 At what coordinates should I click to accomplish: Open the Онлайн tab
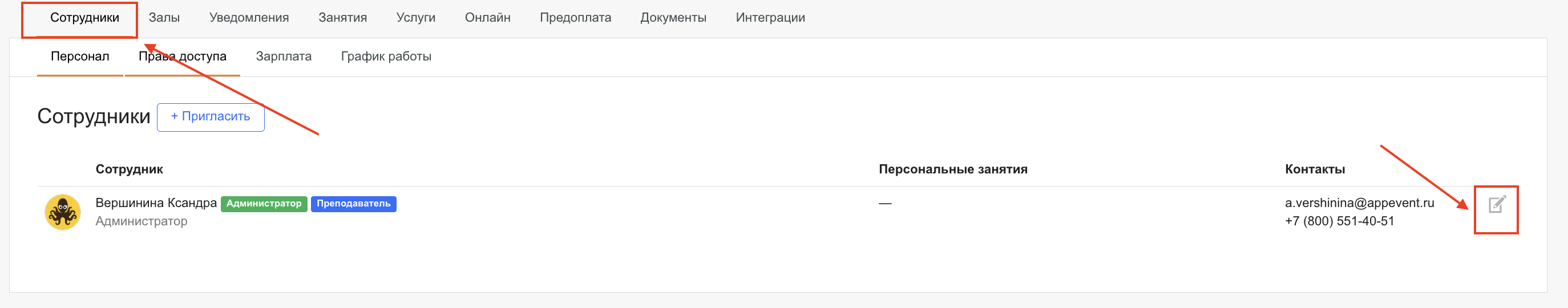[487, 18]
